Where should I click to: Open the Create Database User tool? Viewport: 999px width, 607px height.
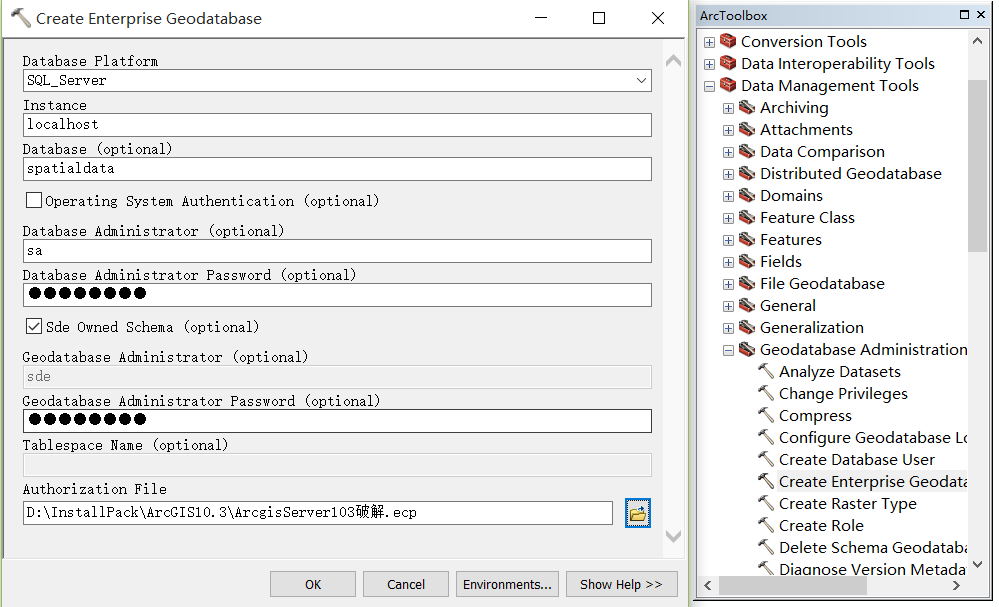coord(856,460)
